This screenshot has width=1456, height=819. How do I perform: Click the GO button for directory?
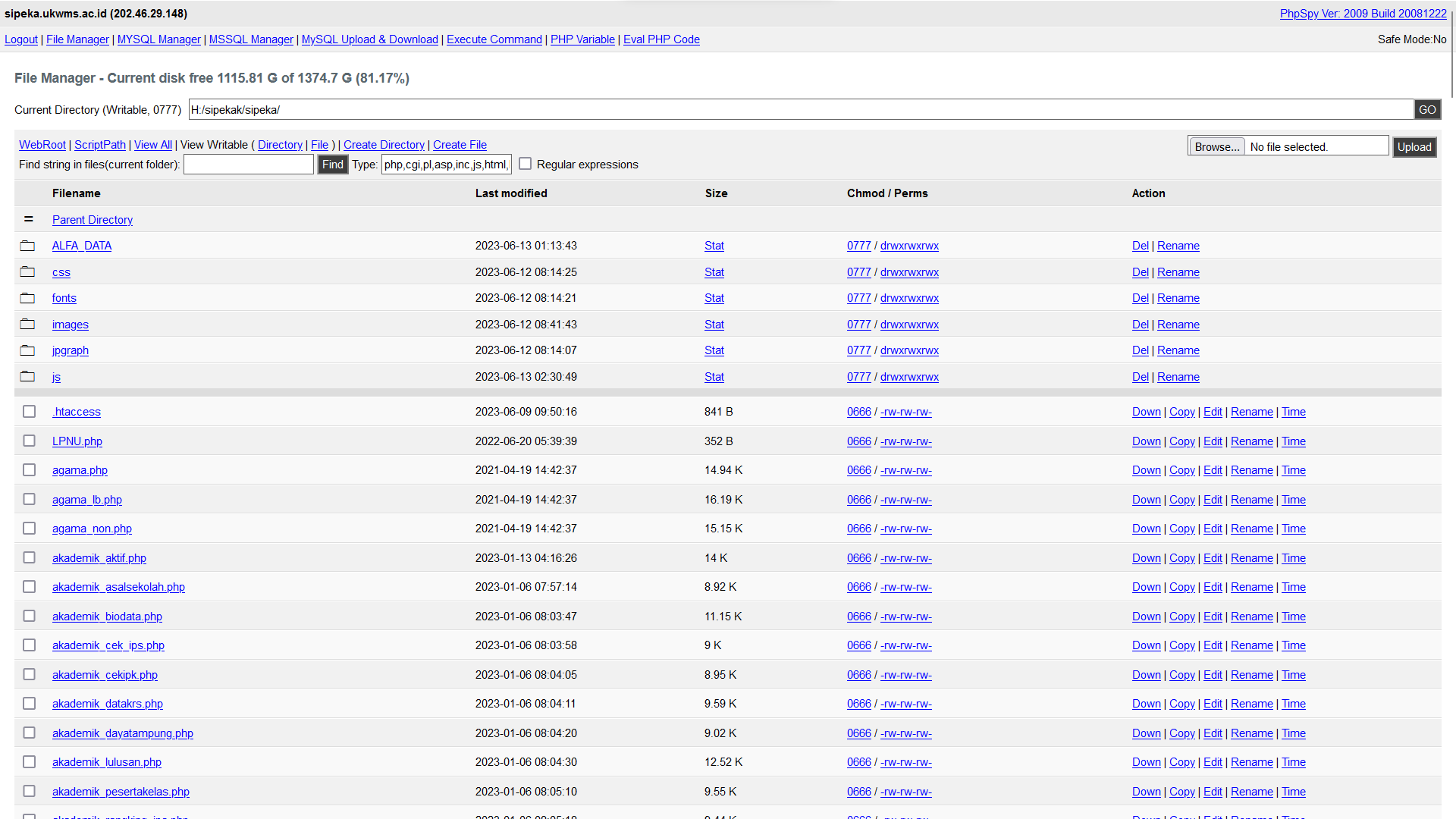pyautogui.click(x=1427, y=109)
